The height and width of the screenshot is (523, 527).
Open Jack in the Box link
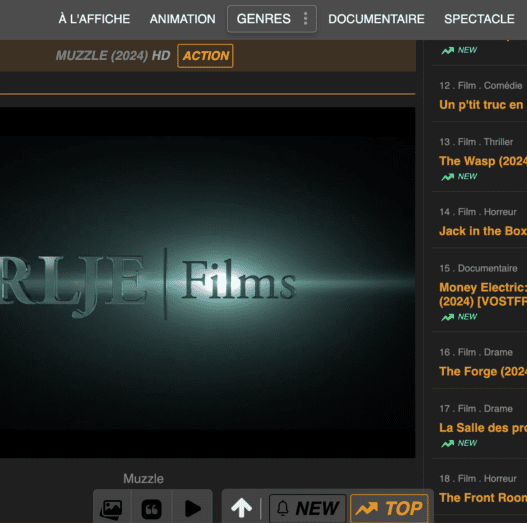(x=483, y=231)
